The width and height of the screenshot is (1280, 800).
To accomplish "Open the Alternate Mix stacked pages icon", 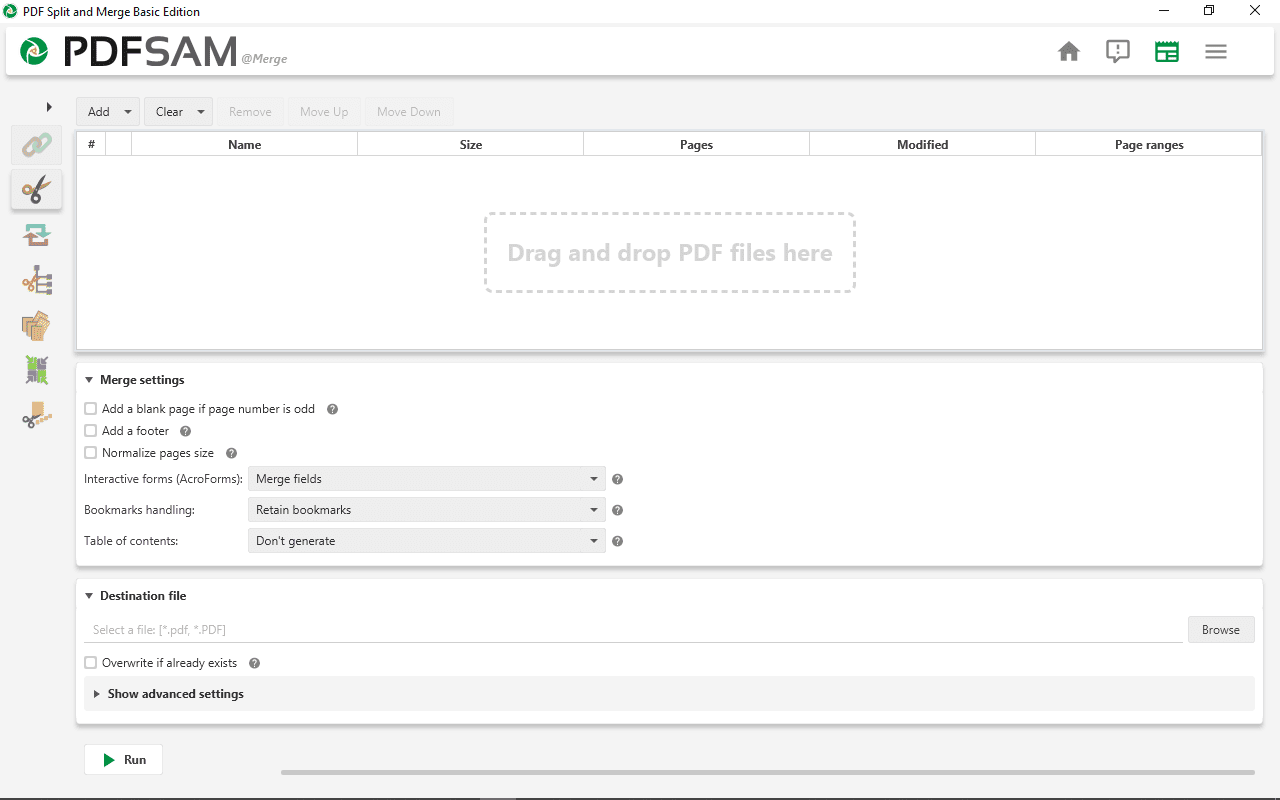I will pos(36,325).
